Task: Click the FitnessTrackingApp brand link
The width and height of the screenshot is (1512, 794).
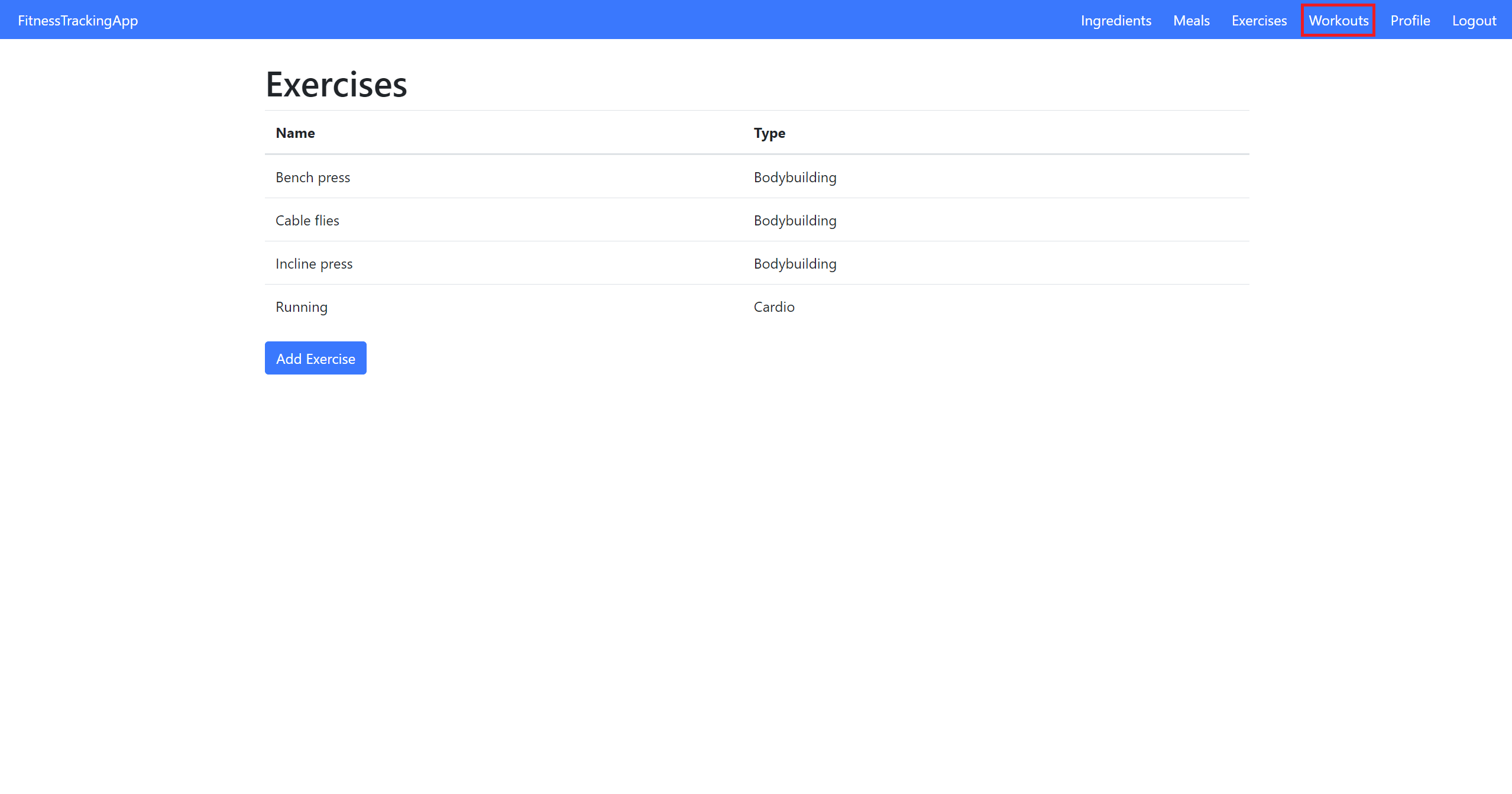Action: (77, 21)
